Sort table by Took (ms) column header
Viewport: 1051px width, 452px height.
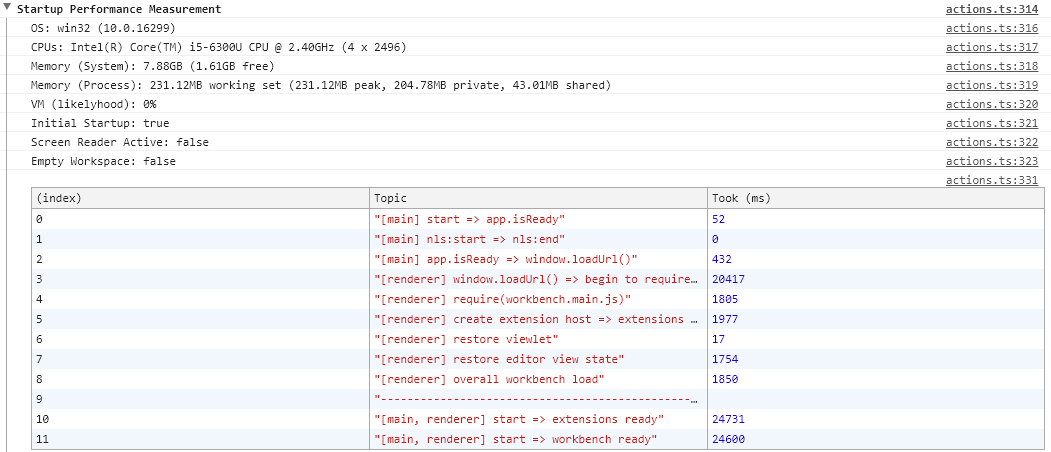(x=874, y=199)
